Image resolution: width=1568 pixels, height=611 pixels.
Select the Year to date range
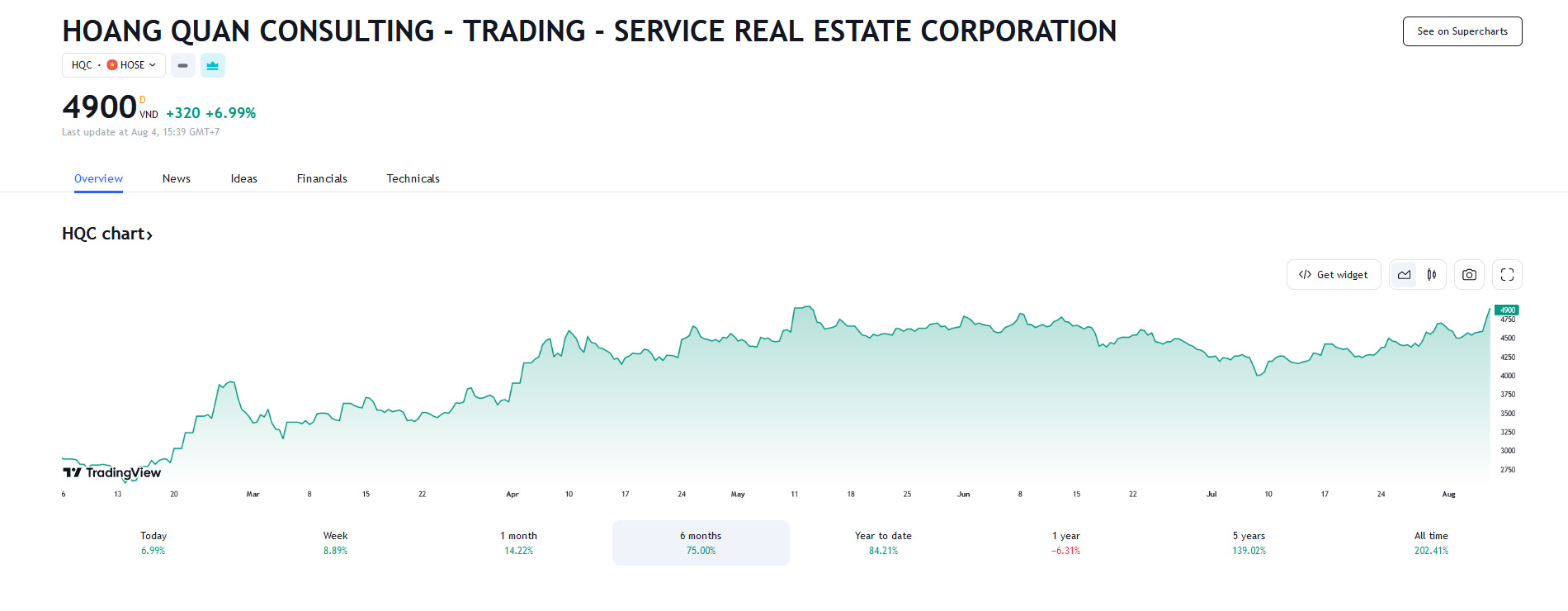[x=883, y=542]
